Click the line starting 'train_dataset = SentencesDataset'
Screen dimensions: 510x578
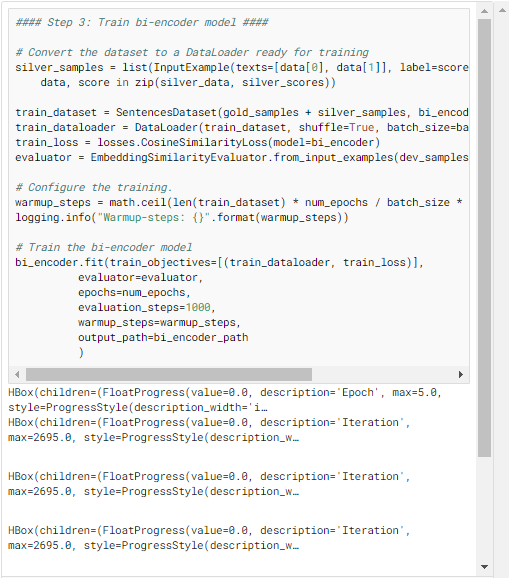point(242,112)
